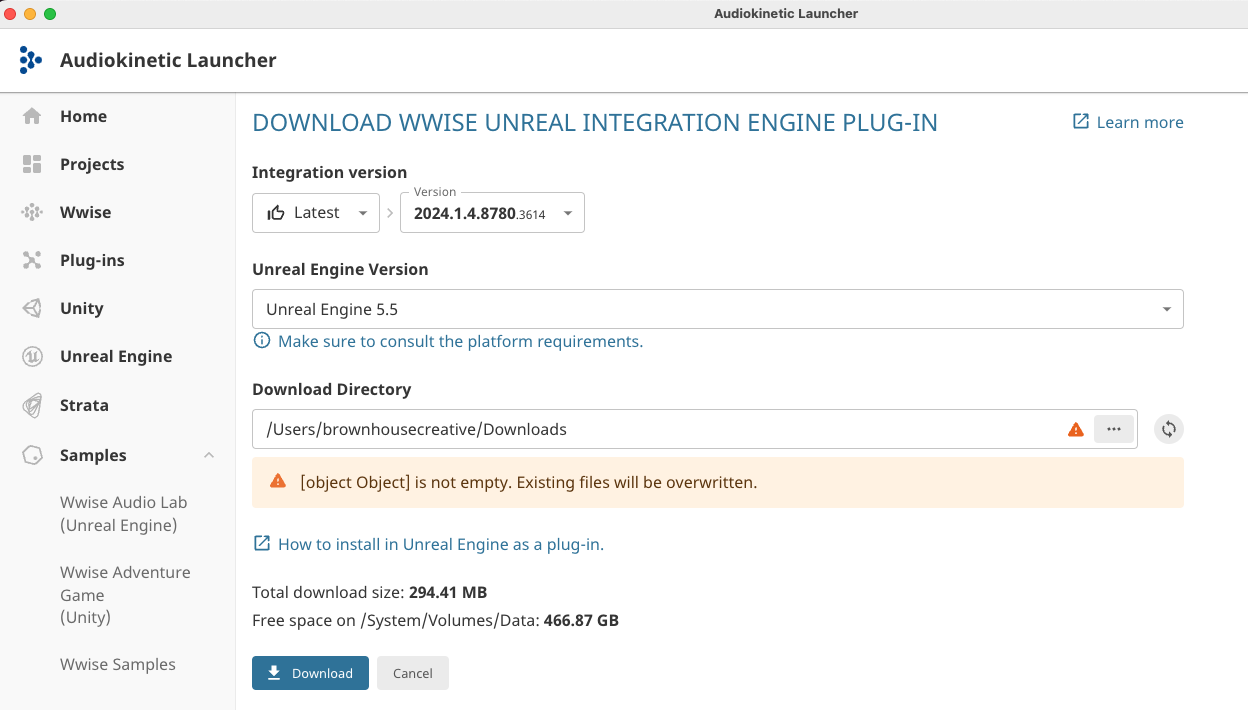
Task: Click the Cancel button
Action: [x=413, y=673]
